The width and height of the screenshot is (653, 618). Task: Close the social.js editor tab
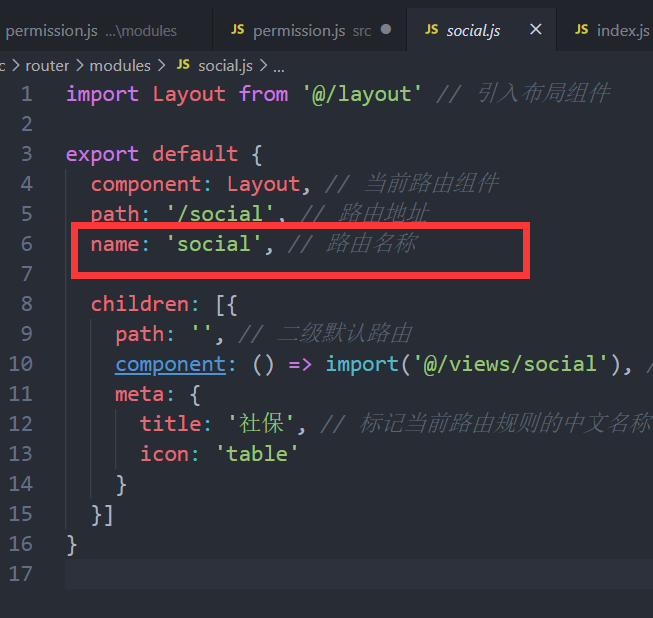coord(535,30)
